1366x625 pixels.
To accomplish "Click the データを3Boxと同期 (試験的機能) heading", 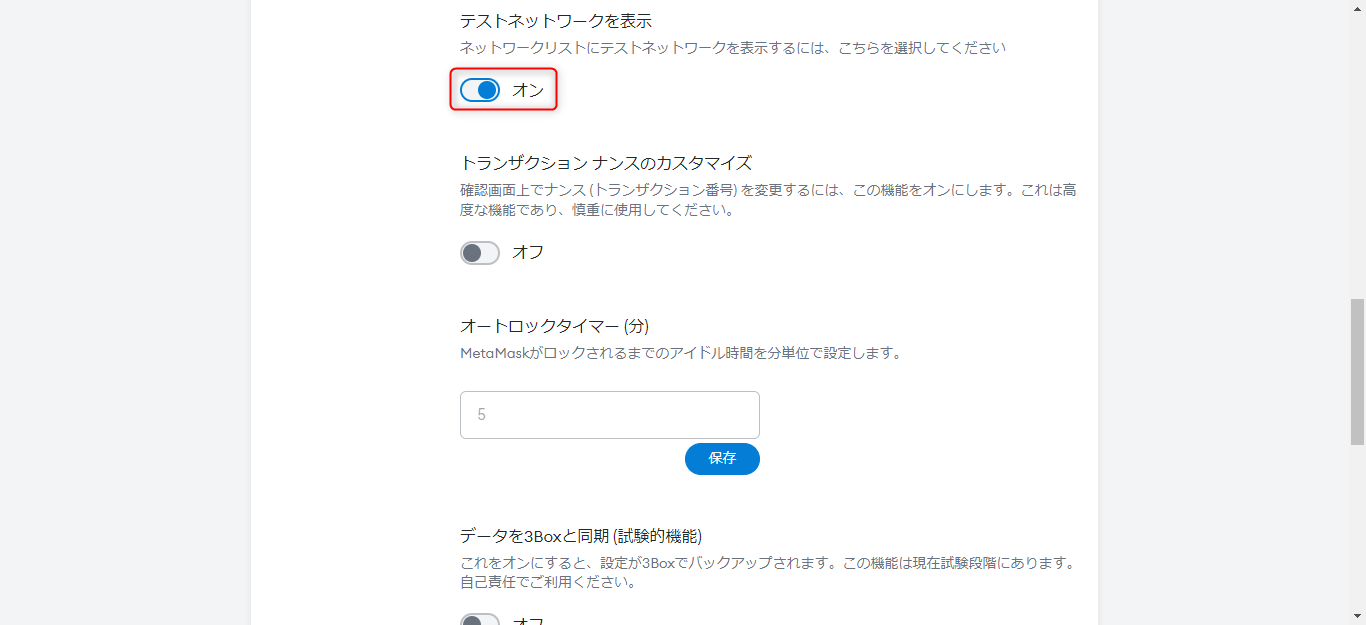I will 588,535.
